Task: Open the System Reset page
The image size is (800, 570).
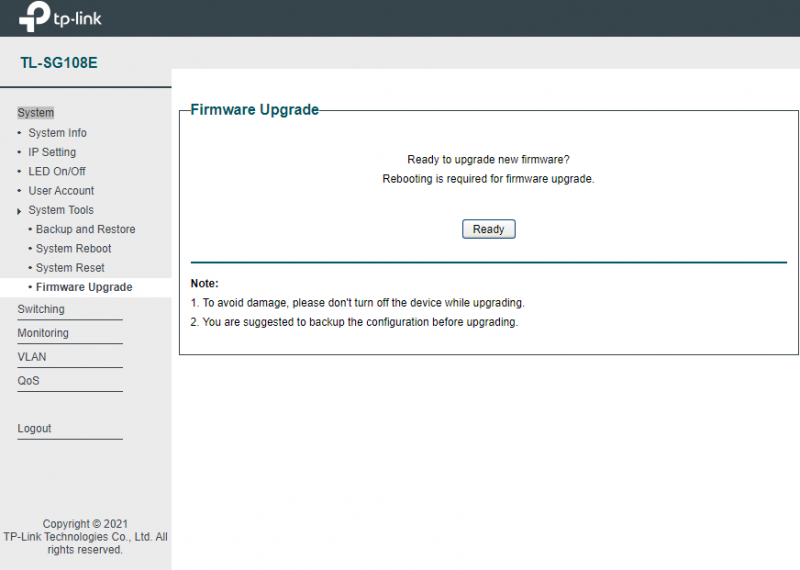Action: (70, 268)
